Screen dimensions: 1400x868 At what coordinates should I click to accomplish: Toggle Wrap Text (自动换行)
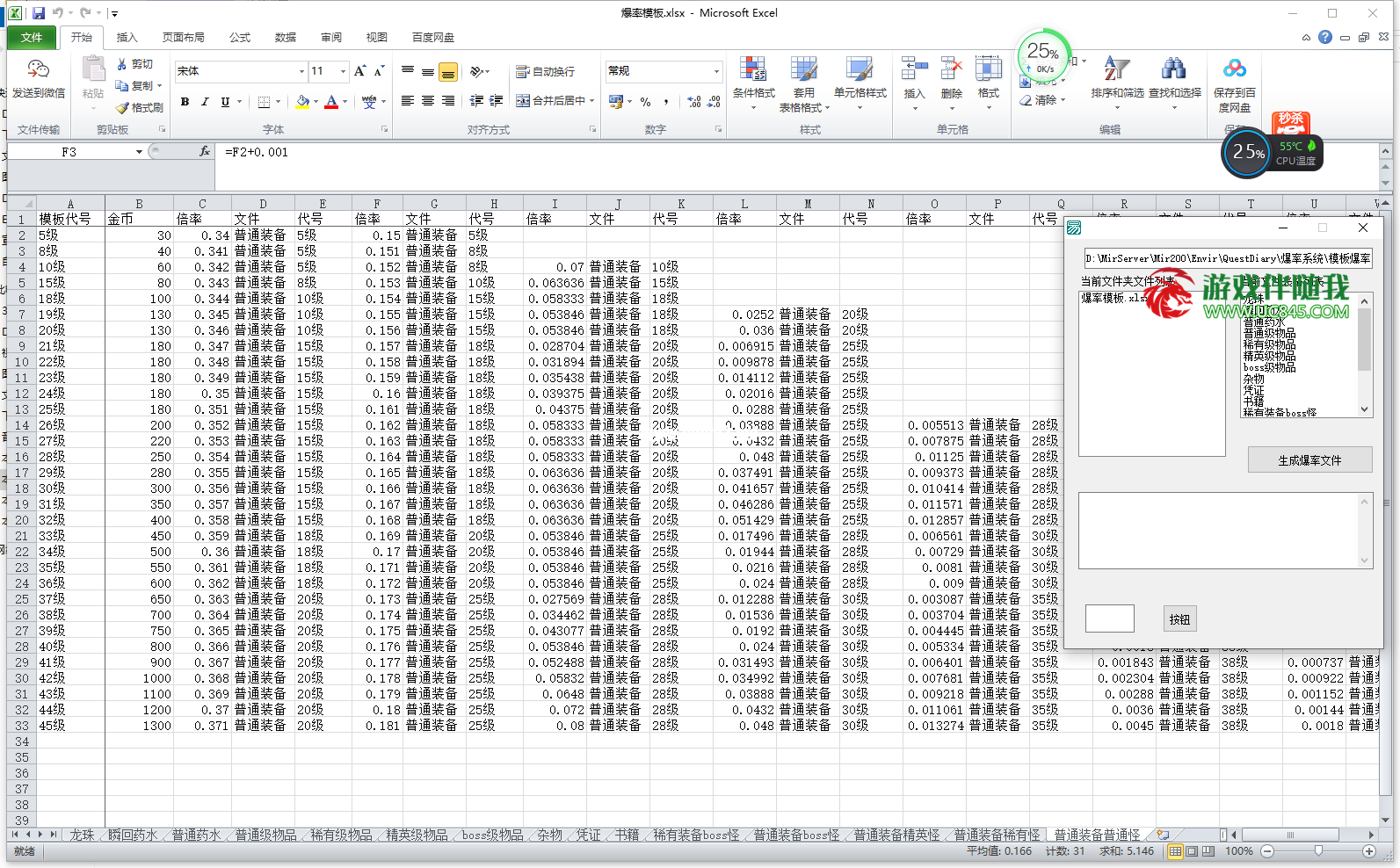click(x=545, y=71)
